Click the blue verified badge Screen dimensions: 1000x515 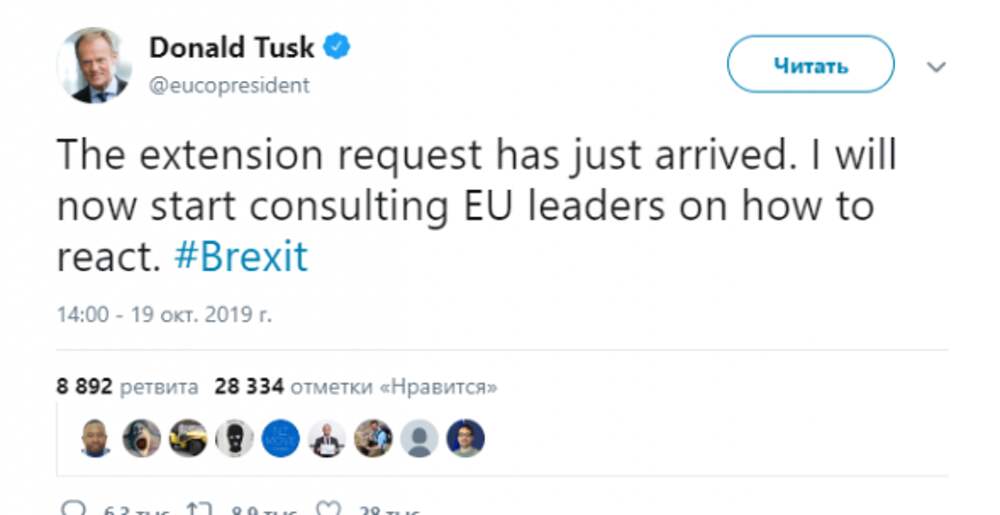(337, 47)
